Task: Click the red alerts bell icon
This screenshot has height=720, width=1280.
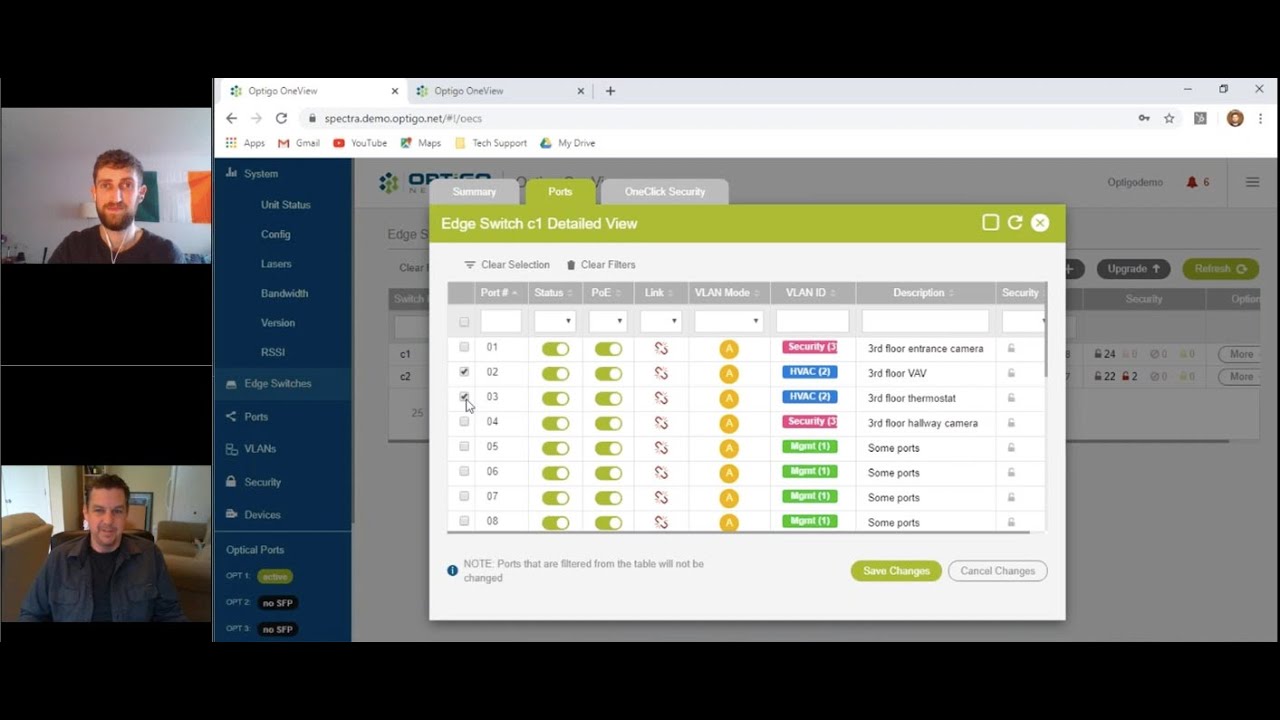Action: coord(1191,183)
